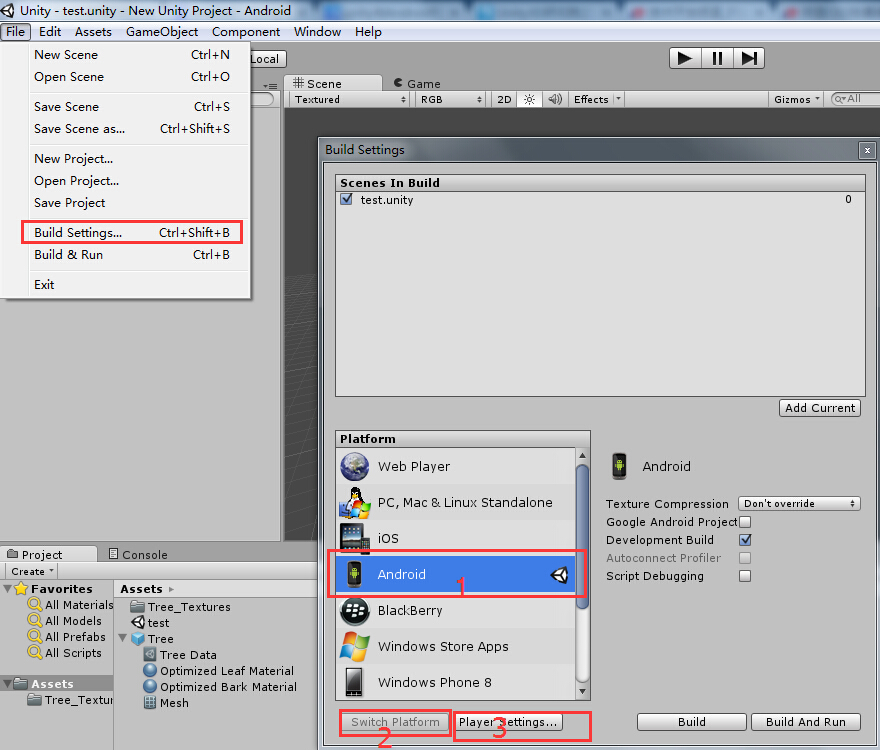Click scene search All field

pos(855,99)
